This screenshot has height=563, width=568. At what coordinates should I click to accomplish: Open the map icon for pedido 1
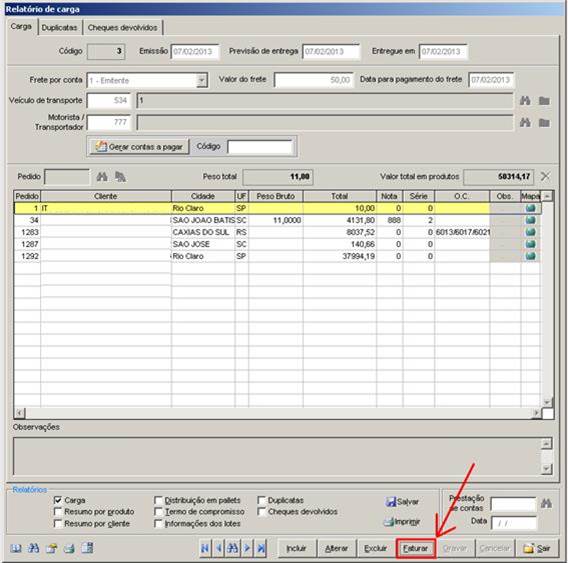coord(530,208)
